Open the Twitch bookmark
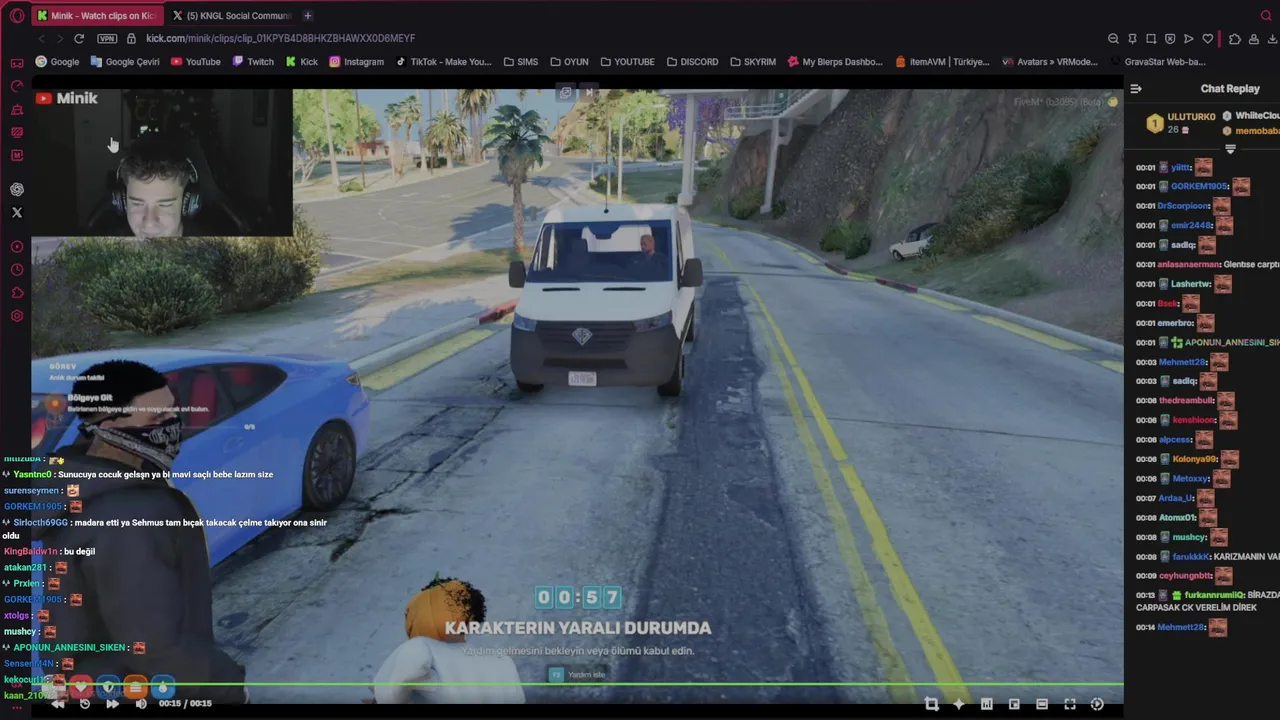Viewport: 1280px width, 720px height. pyautogui.click(x=253, y=62)
